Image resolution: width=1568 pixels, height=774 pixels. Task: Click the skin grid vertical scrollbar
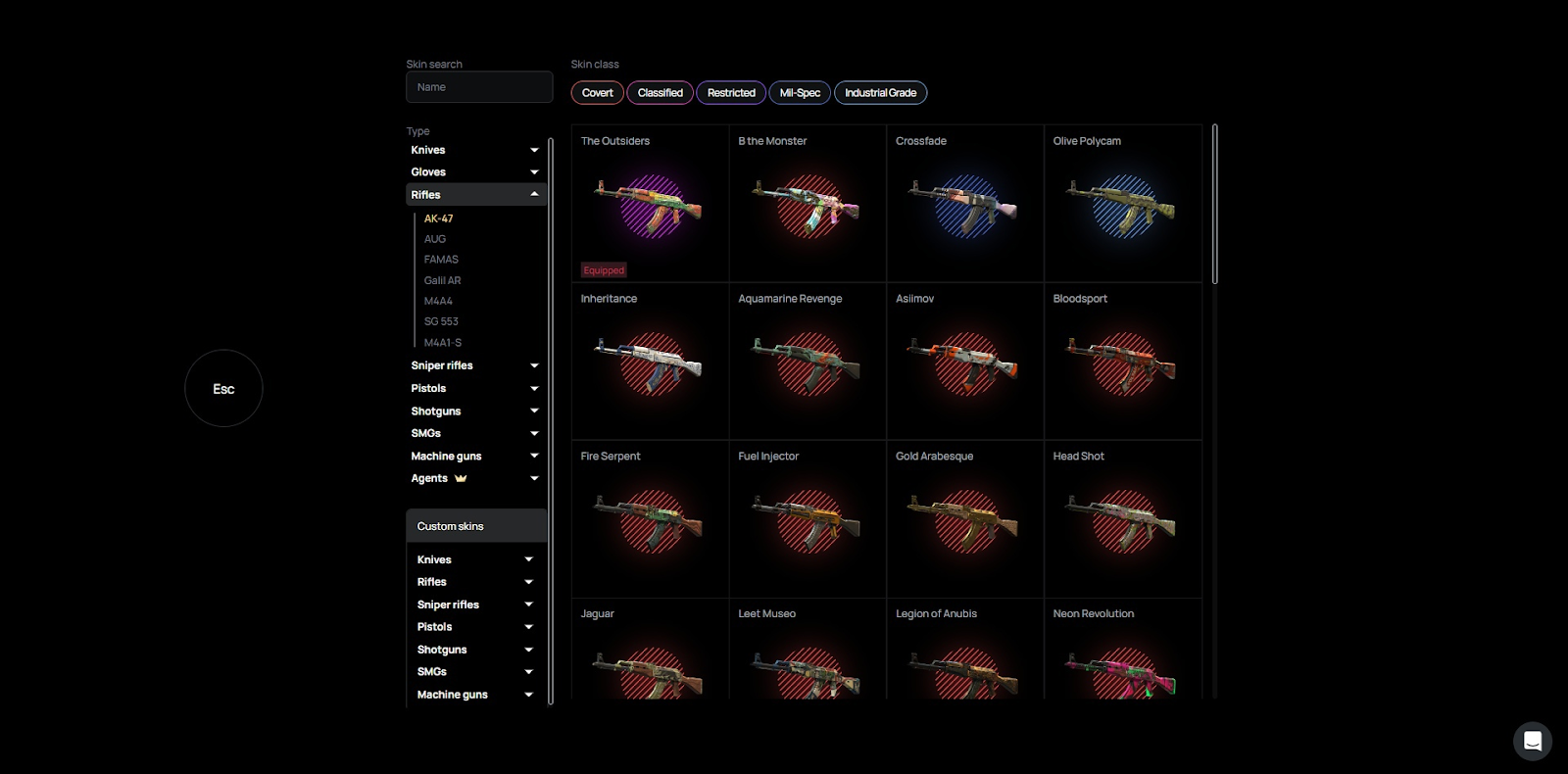point(1215,204)
